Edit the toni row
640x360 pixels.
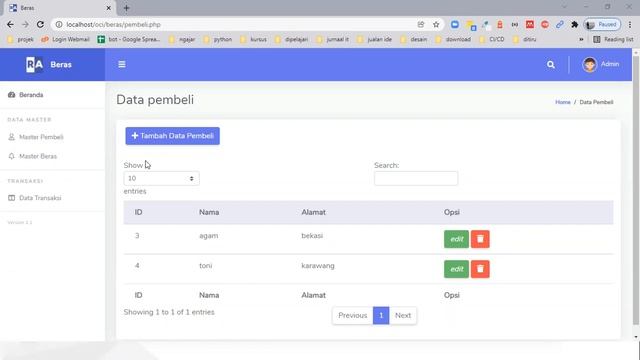click(x=456, y=269)
